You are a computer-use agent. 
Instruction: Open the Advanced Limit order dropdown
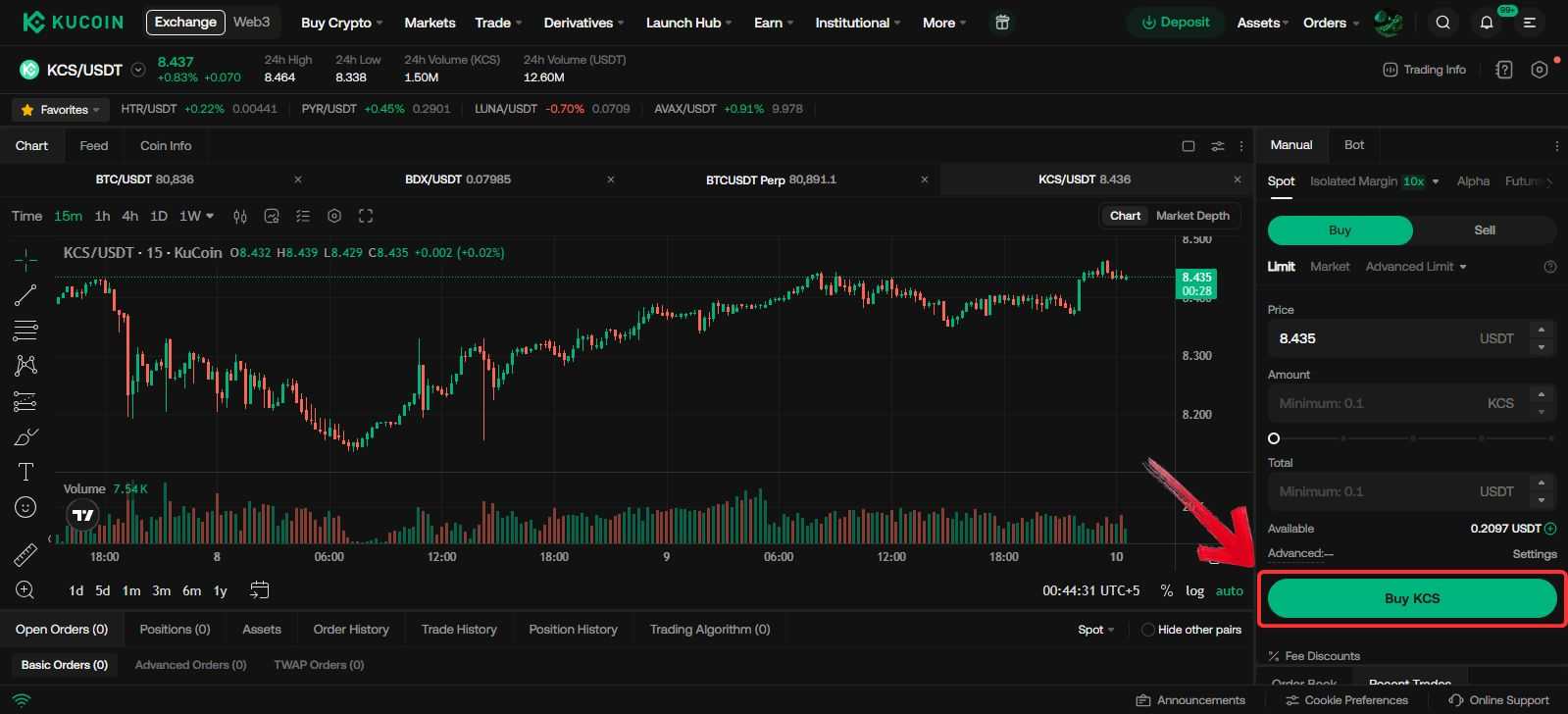pos(1416,267)
